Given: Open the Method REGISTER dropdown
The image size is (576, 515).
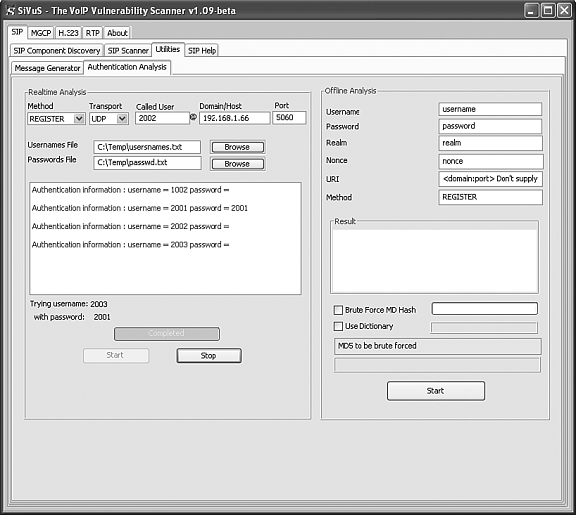Looking at the screenshot, I should click(x=79, y=119).
